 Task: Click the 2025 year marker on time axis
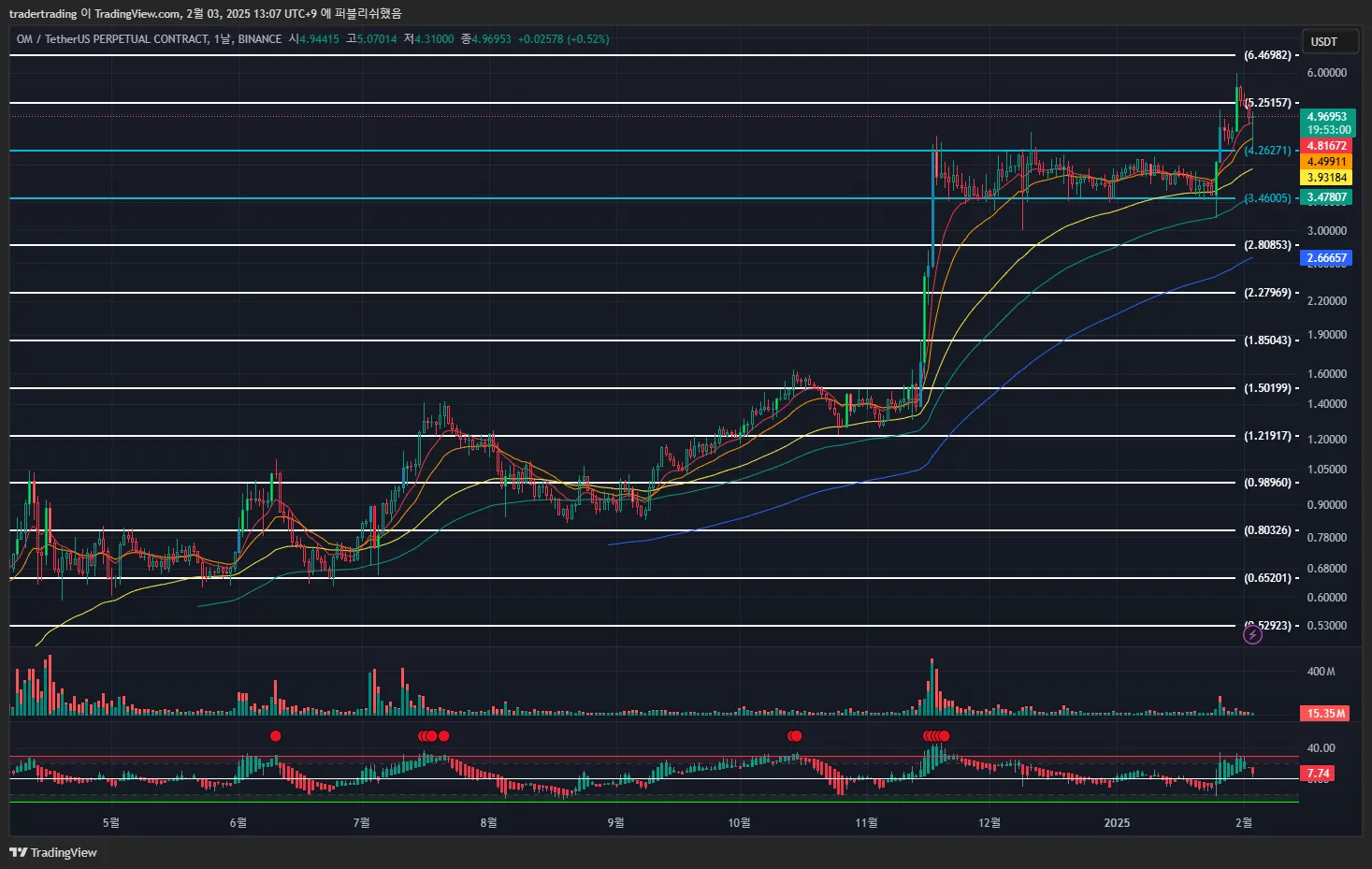click(1117, 823)
